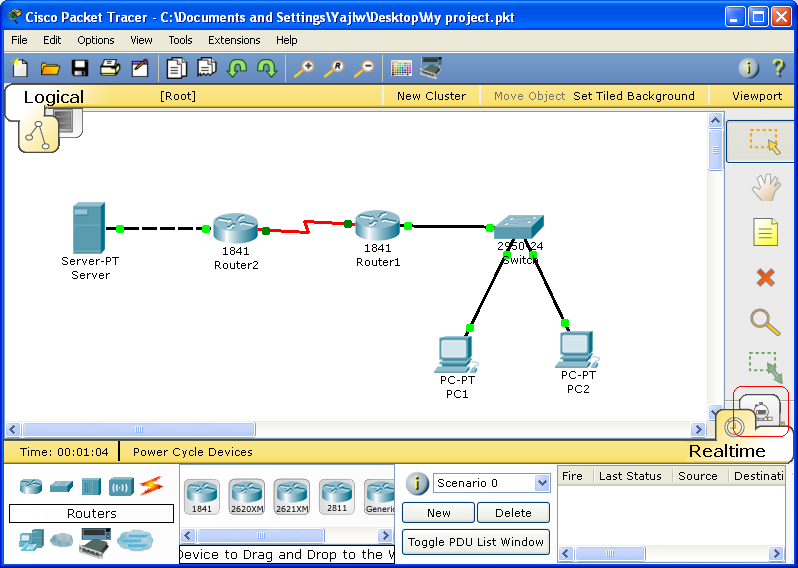Select the red X Delete tool
This screenshot has width=798, height=568.
[x=765, y=278]
